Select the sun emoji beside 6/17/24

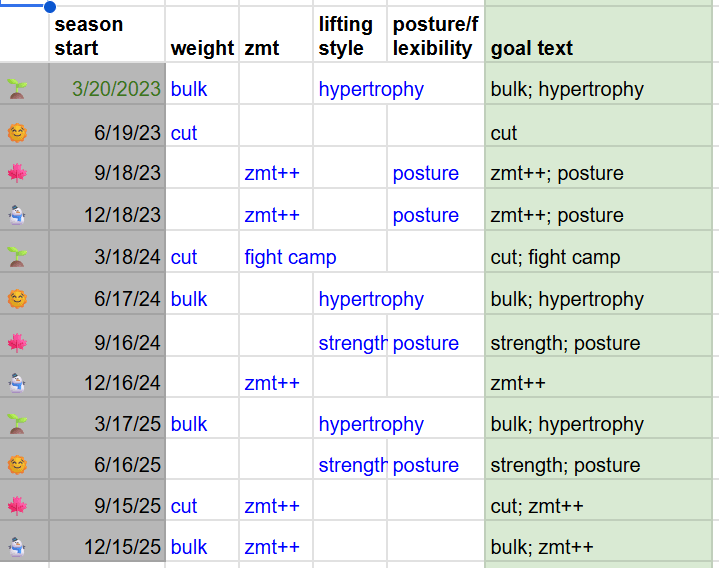pos(17,299)
